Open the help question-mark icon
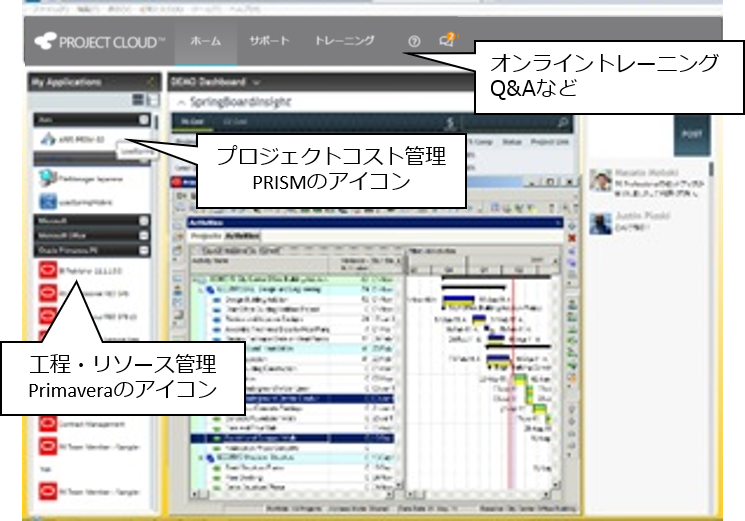 pos(414,42)
